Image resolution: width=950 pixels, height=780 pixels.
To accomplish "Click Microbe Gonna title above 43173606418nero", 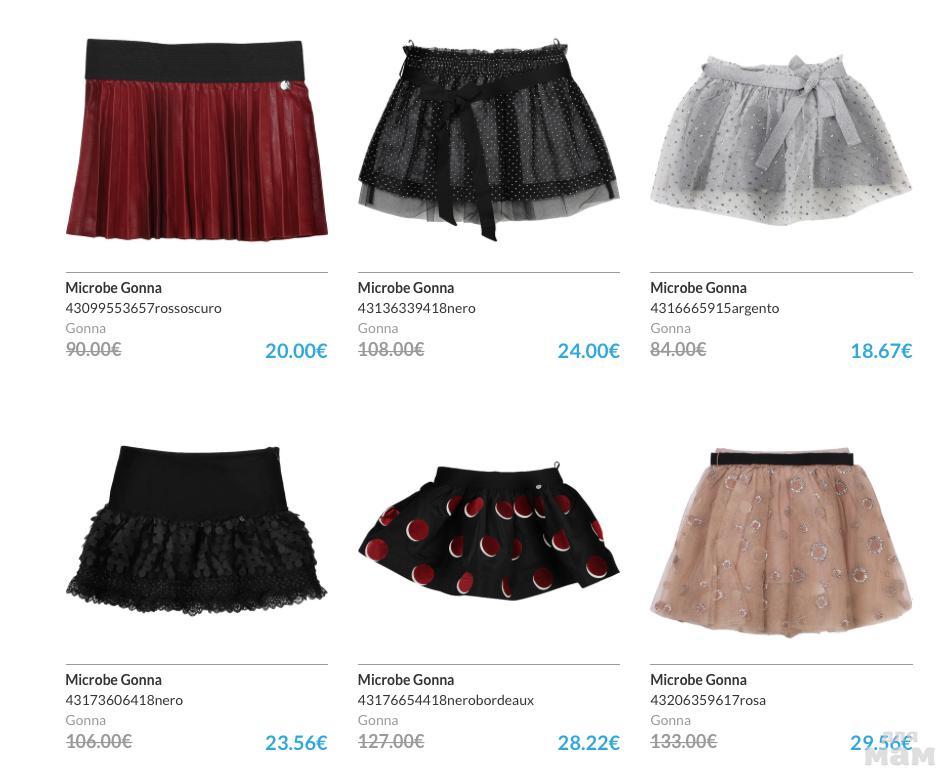I will [x=113, y=680].
